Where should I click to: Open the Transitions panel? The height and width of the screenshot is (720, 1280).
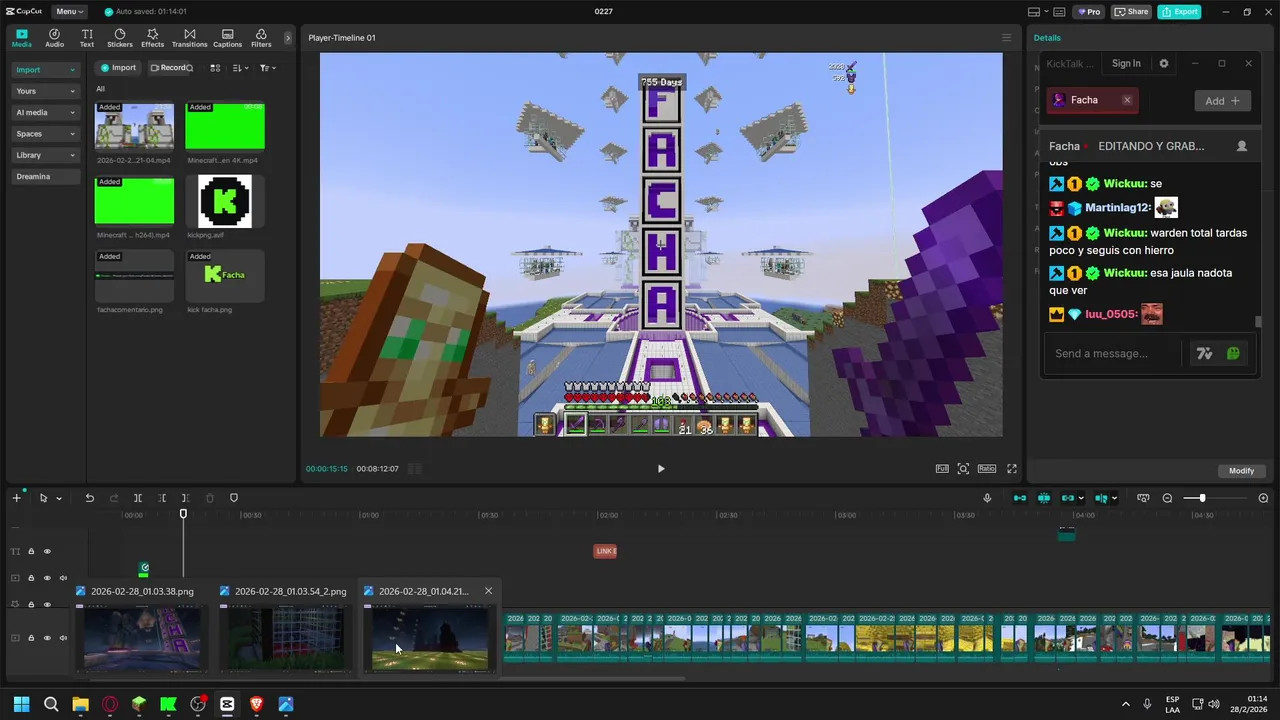point(189,38)
